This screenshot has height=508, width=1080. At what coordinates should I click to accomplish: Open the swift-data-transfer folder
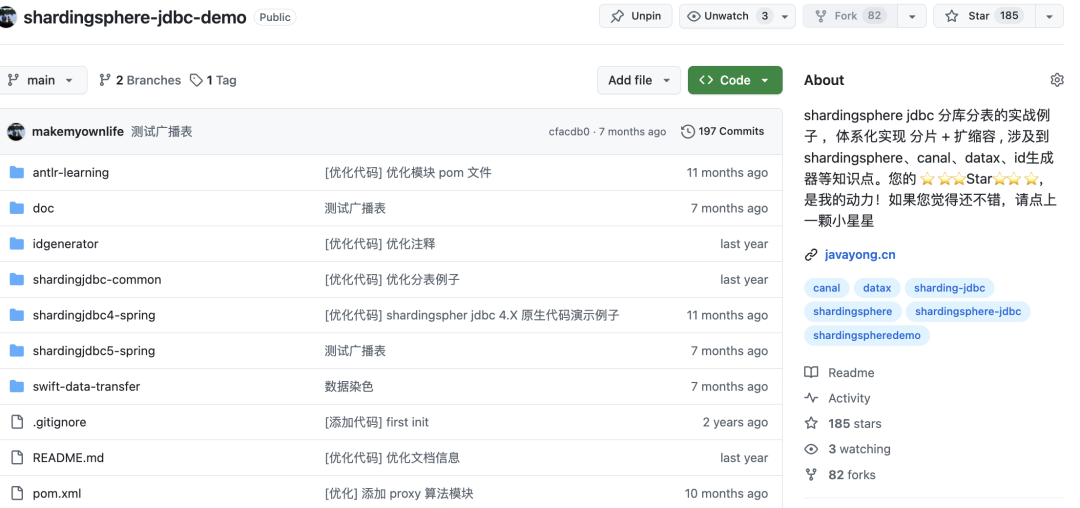click(86, 387)
